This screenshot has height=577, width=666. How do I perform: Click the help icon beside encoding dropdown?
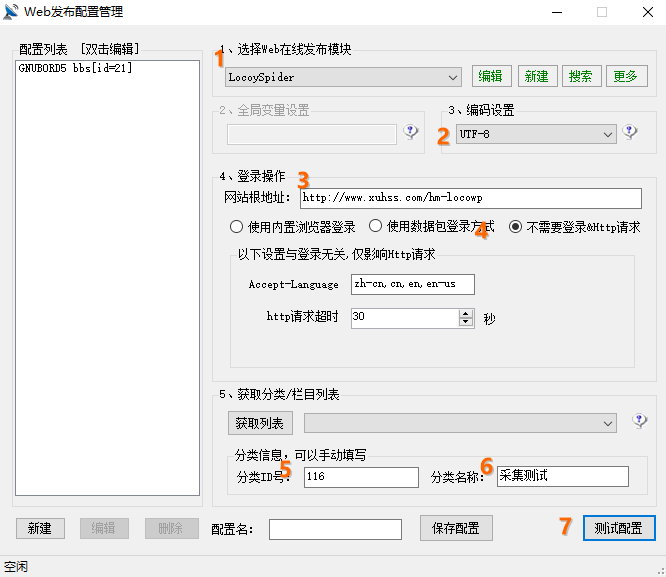tap(630, 132)
